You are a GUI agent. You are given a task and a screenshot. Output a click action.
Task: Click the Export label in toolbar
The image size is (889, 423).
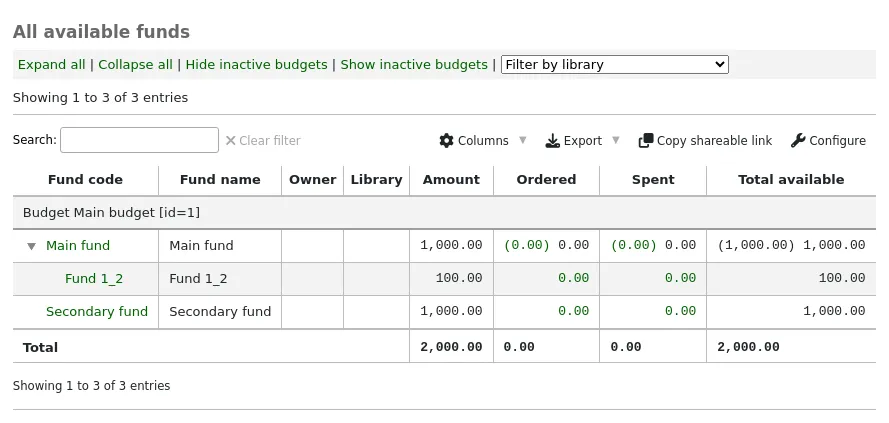(x=583, y=141)
